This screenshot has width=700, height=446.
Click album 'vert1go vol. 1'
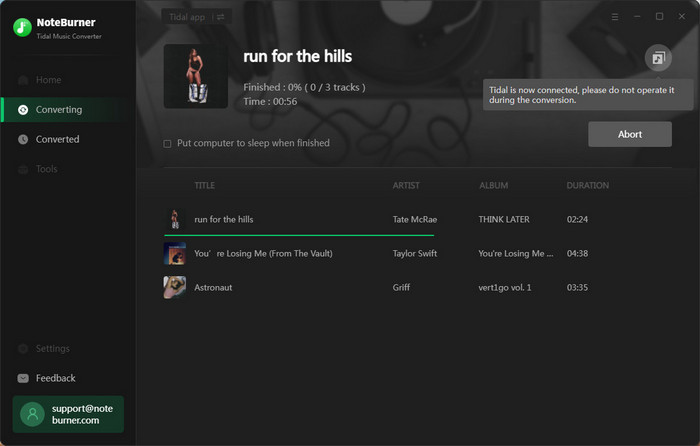coord(505,288)
